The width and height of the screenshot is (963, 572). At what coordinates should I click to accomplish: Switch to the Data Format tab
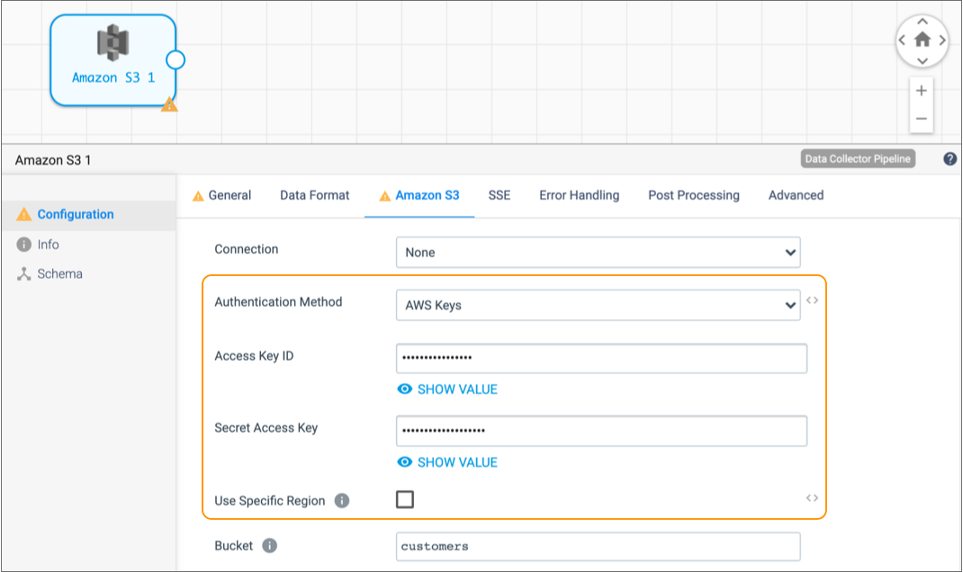[x=314, y=195]
